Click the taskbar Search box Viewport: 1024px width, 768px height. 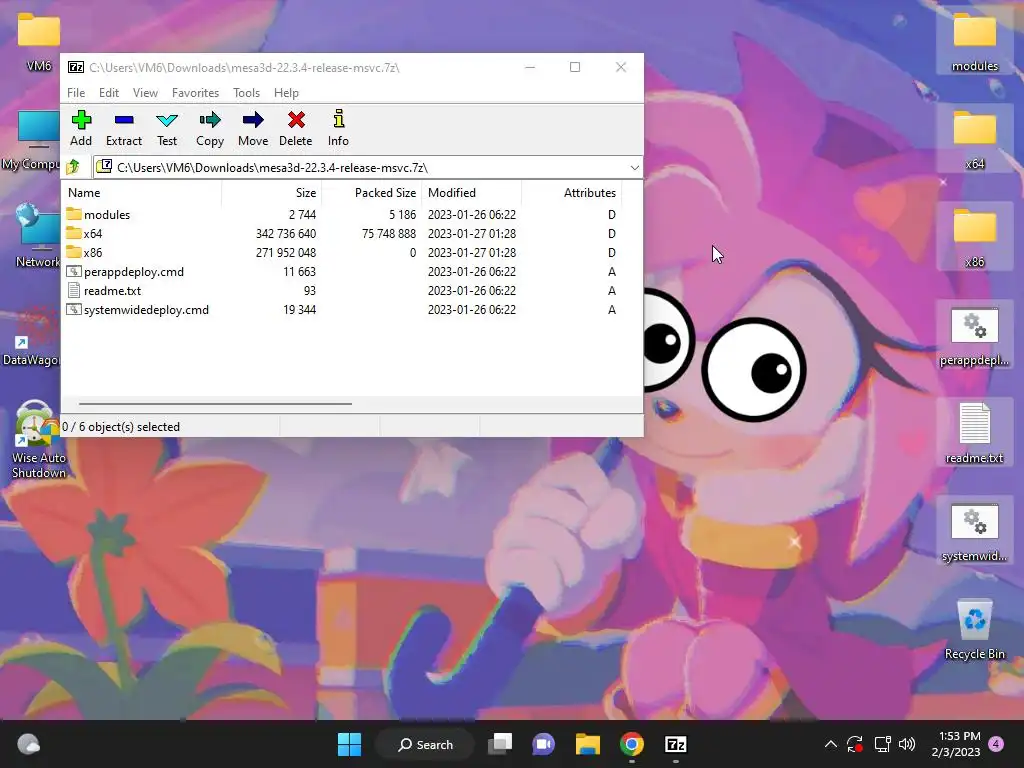point(425,744)
